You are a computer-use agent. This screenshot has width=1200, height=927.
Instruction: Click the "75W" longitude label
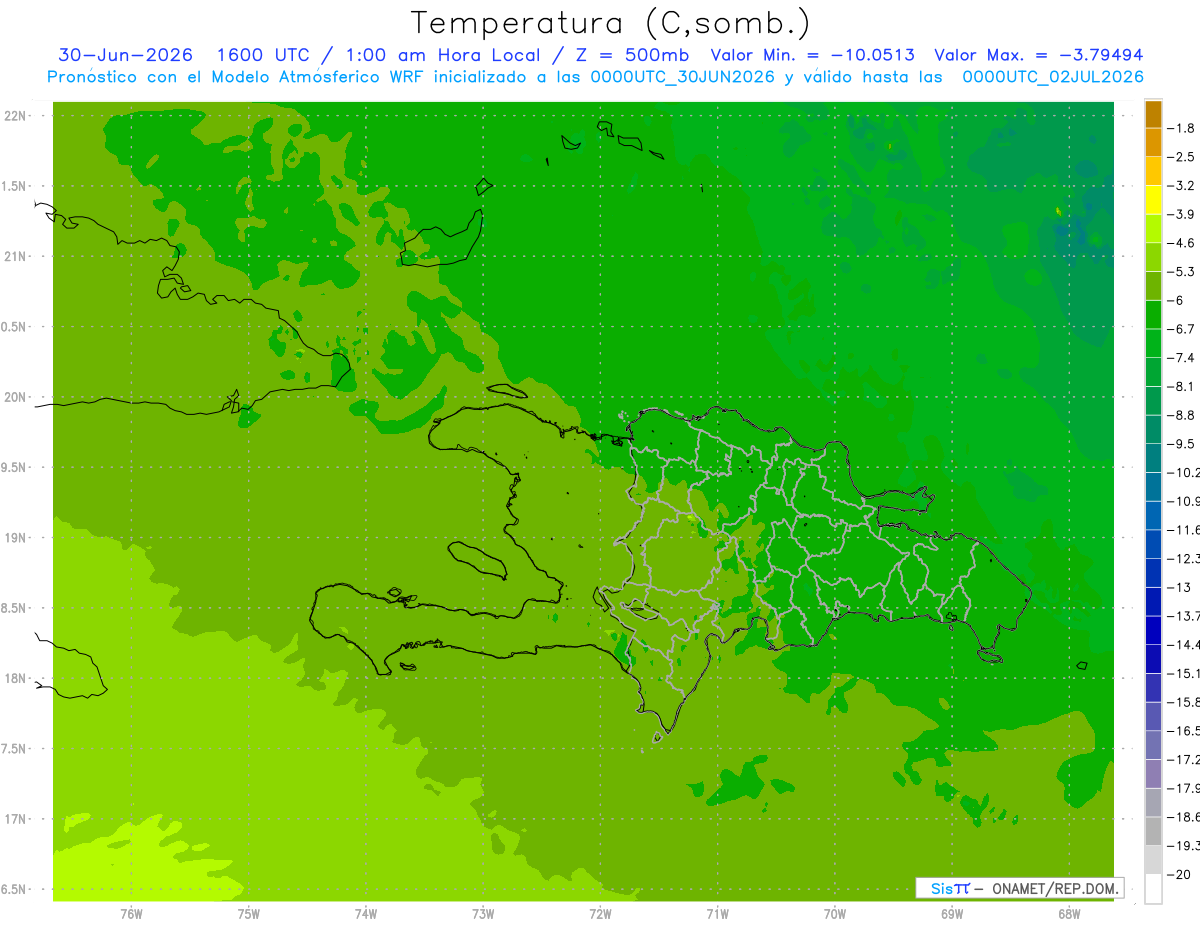[x=249, y=913]
